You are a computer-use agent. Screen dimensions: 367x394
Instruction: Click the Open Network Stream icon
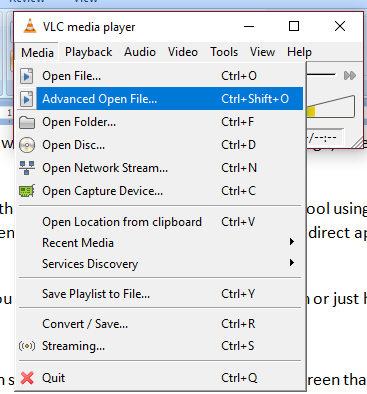(x=27, y=168)
